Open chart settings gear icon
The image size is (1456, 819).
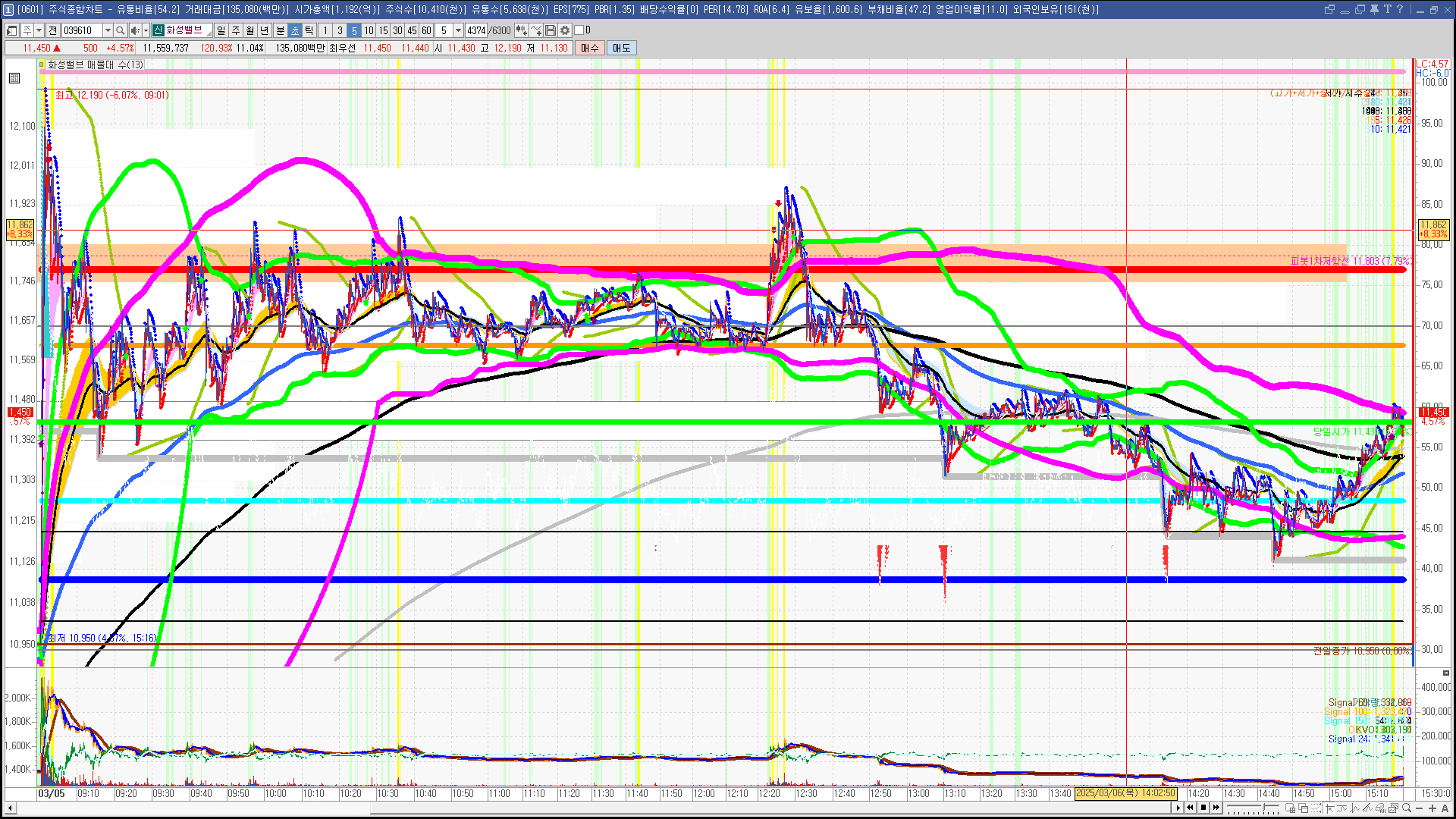click(x=565, y=30)
